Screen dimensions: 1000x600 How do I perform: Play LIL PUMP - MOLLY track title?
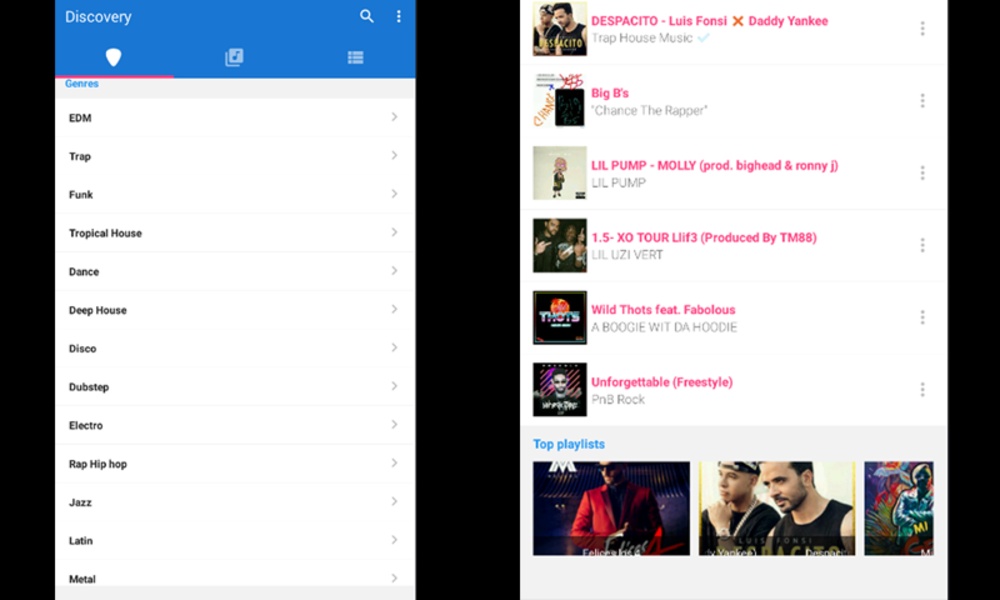click(714, 166)
